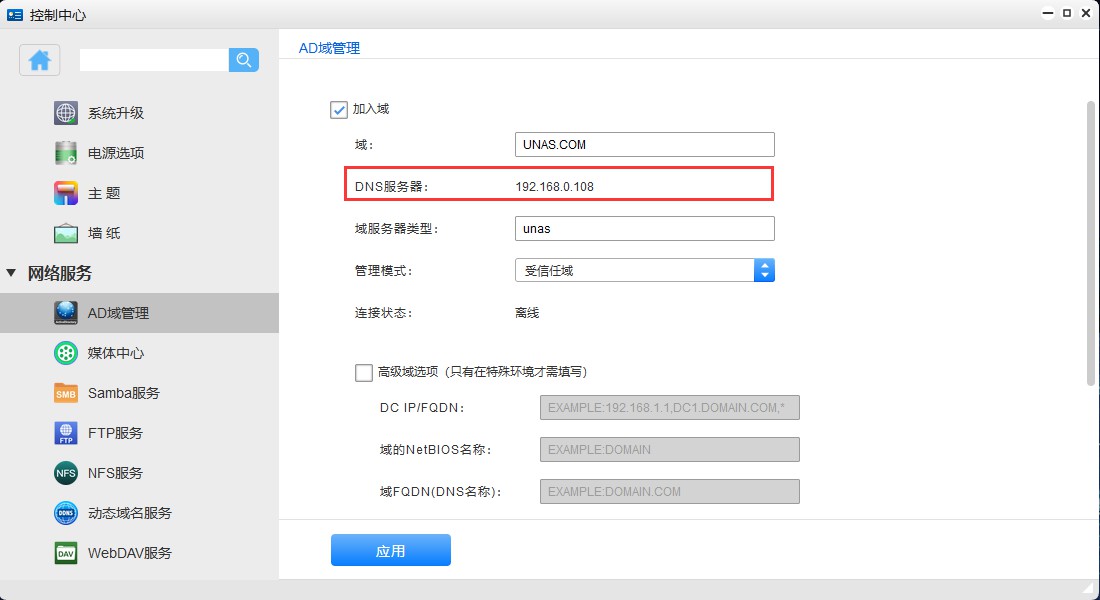Click the 域 input field

[644, 145]
